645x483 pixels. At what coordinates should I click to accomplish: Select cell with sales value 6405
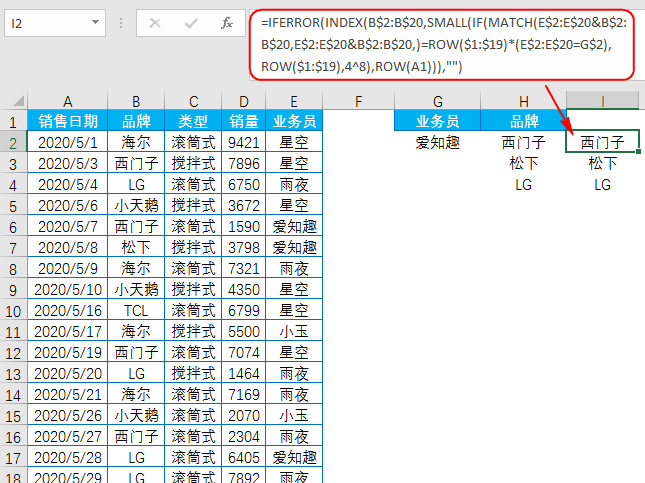[244, 457]
